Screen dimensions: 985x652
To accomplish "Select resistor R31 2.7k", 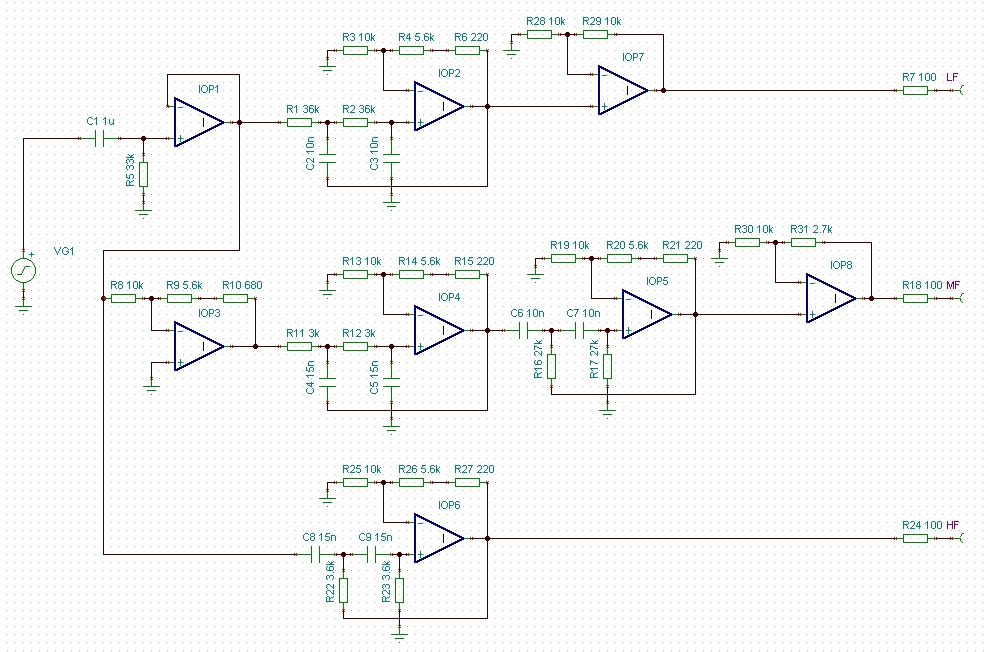I will 803,242.
